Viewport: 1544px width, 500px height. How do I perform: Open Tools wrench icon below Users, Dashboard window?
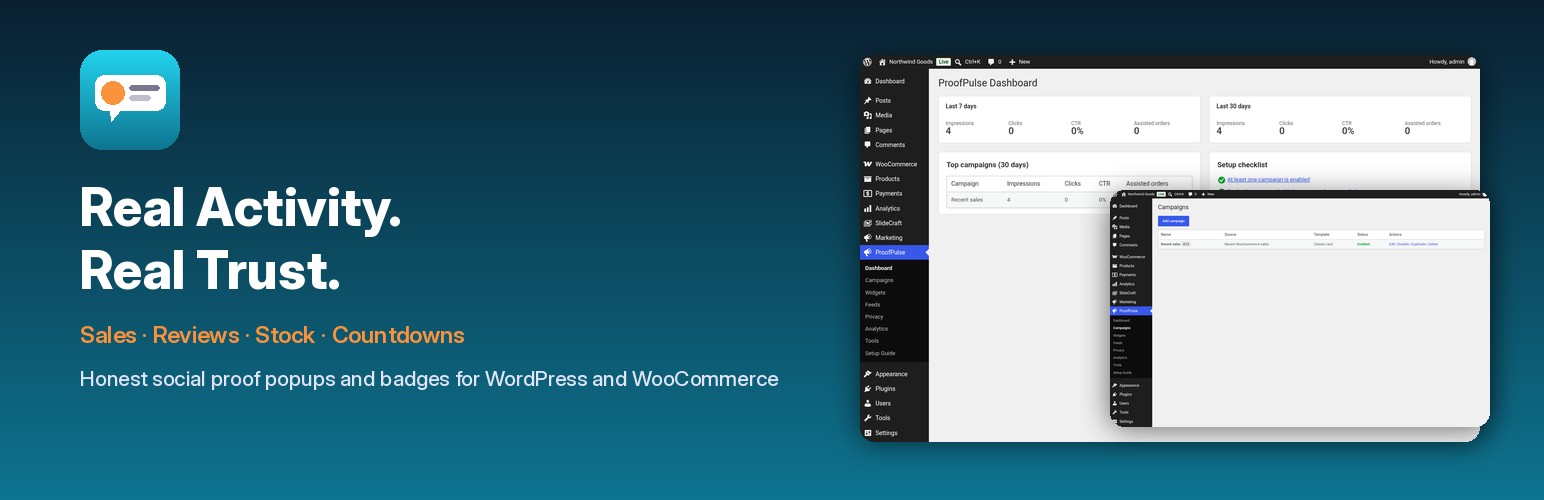tap(867, 418)
